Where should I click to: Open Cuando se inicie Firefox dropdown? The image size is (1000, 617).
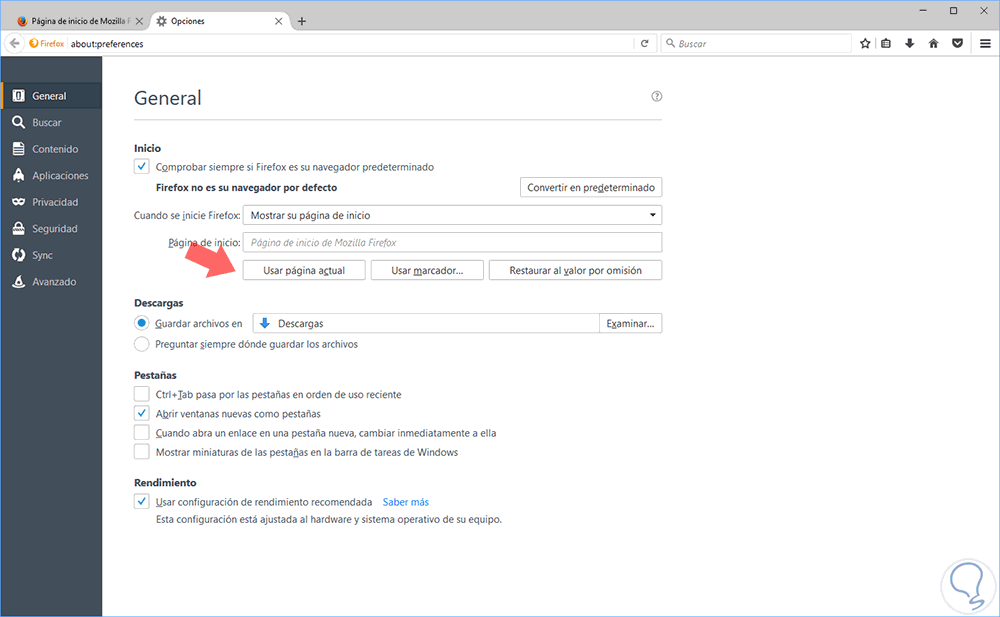click(452, 215)
